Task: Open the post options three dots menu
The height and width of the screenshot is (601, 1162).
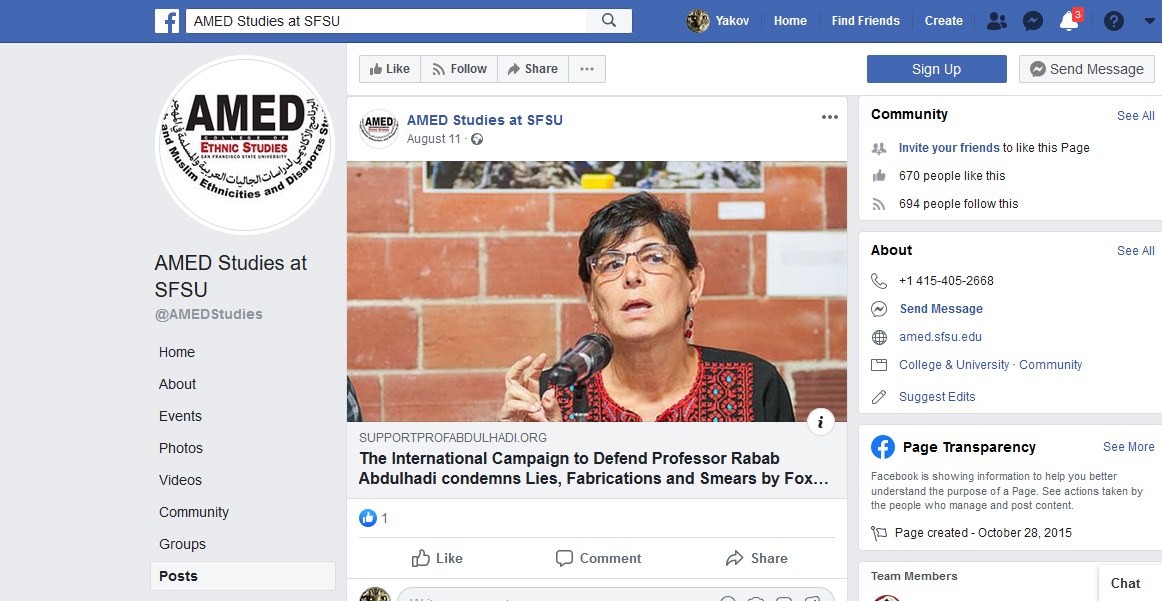Action: click(x=829, y=117)
